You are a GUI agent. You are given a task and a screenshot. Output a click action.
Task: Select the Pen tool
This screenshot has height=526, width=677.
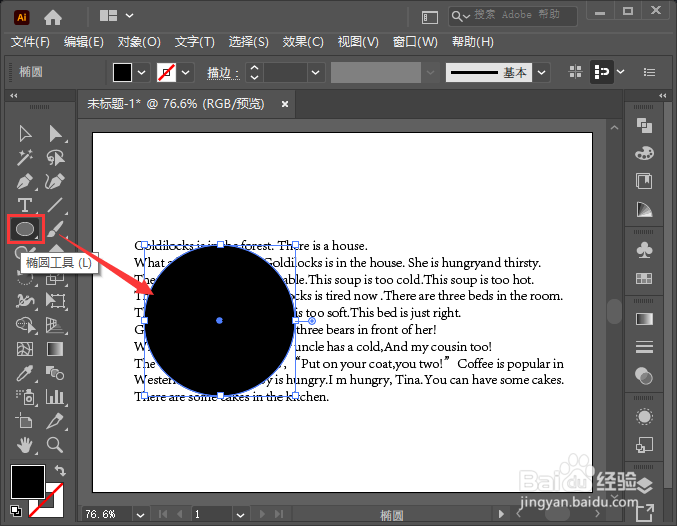25,181
